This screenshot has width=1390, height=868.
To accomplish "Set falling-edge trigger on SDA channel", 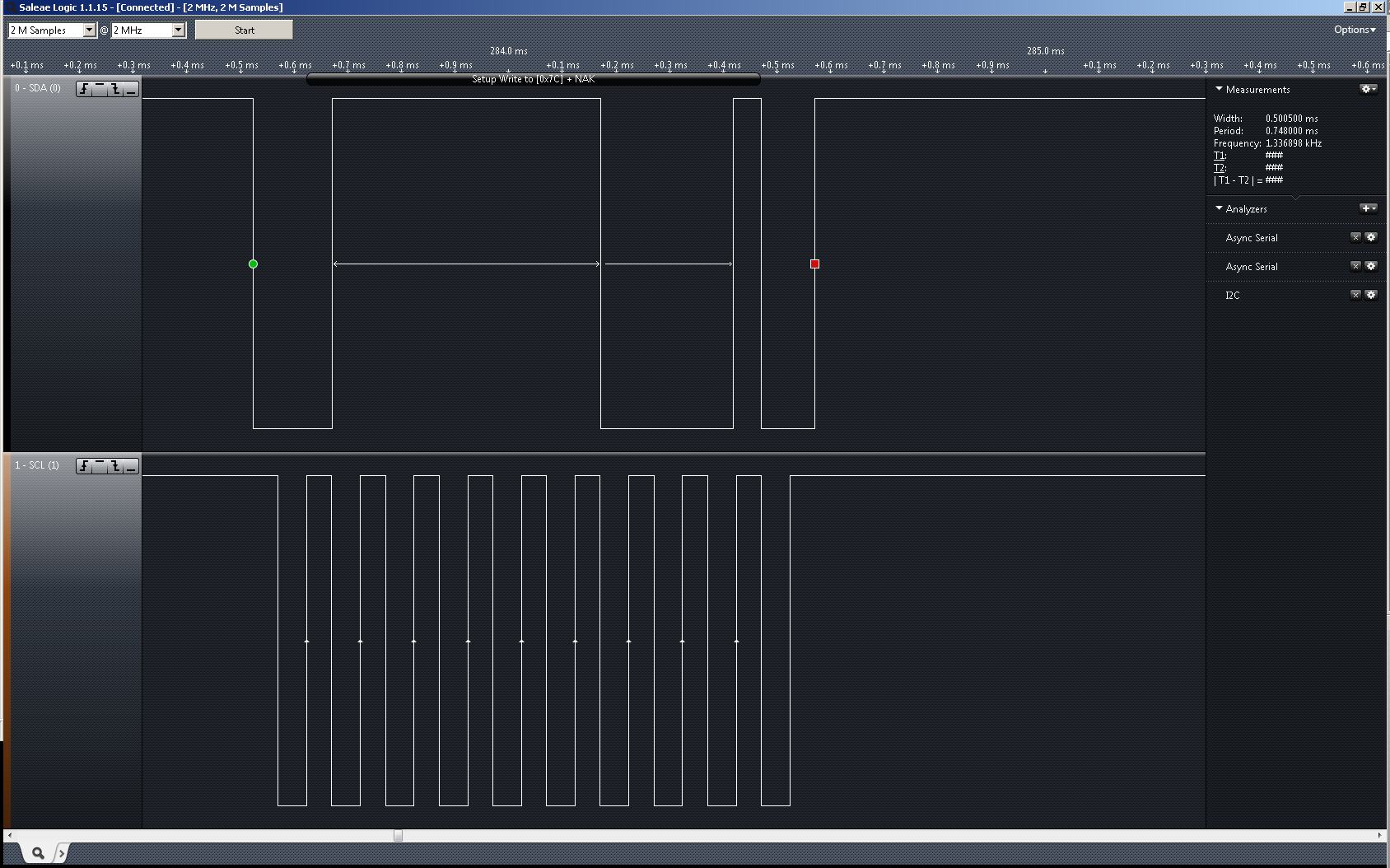I will click(x=115, y=89).
